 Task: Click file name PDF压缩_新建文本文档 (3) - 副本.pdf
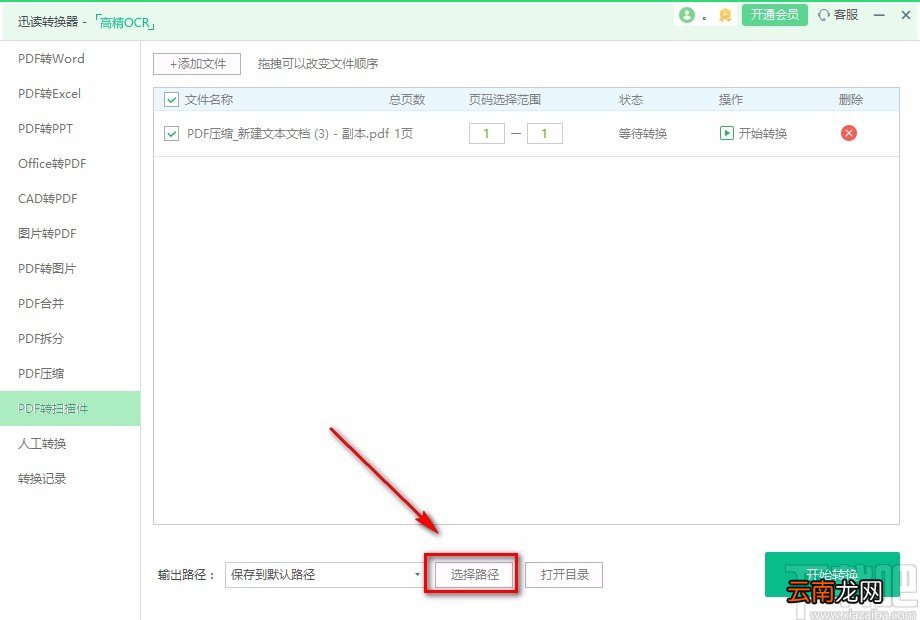click(288, 134)
